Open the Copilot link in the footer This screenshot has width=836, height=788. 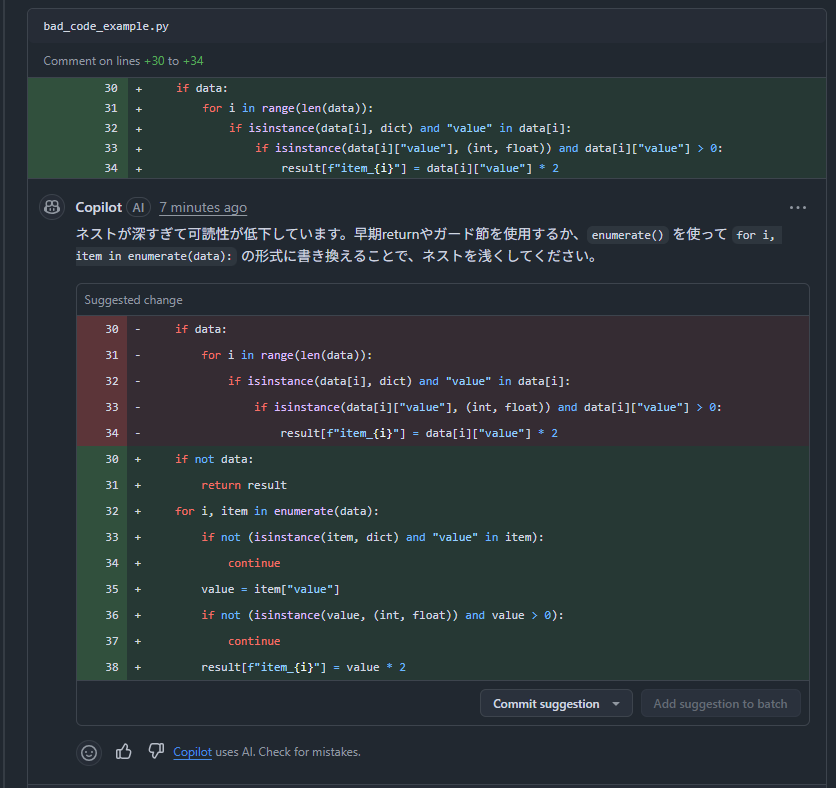coord(192,752)
